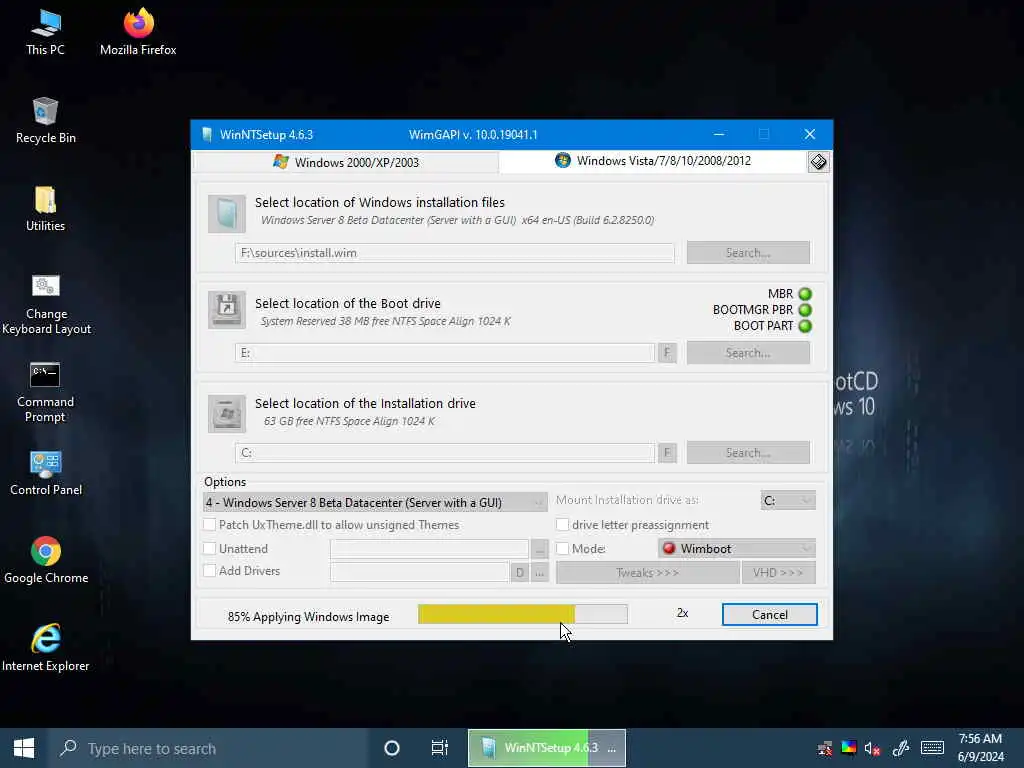
Task: Cancel the Windows image apply
Action: pos(769,615)
